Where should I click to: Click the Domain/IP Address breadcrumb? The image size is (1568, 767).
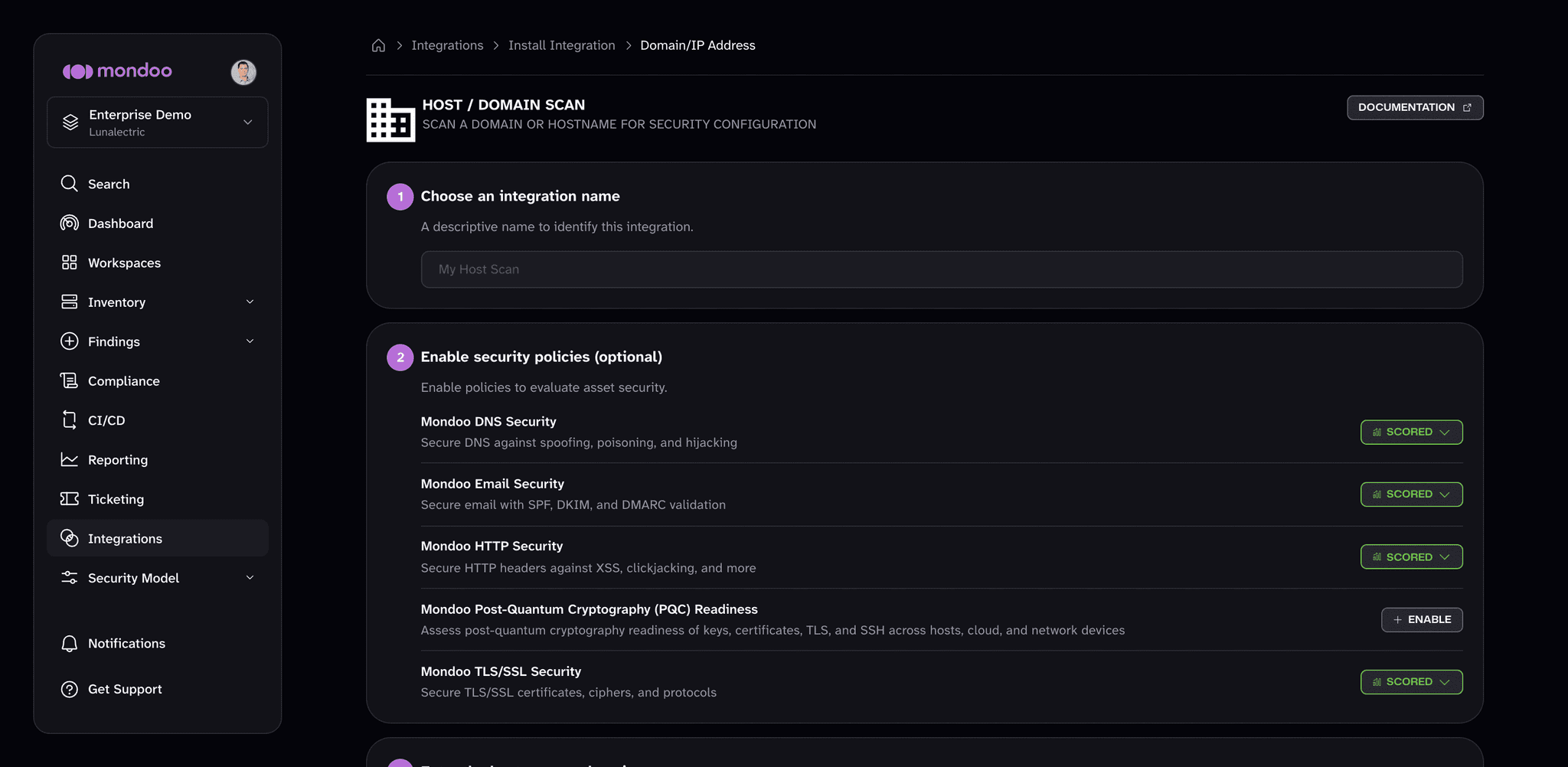pyautogui.click(x=697, y=45)
